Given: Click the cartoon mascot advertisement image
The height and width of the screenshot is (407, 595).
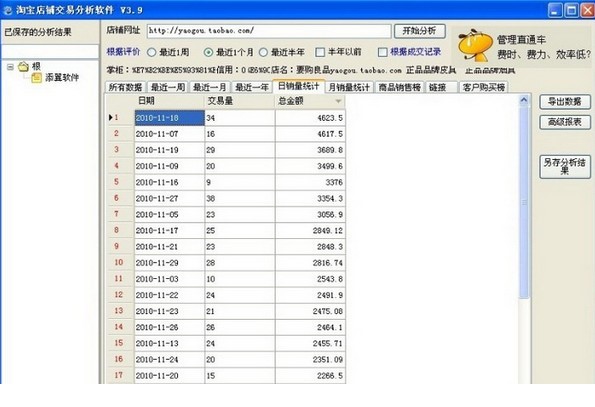Looking at the screenshot, I should click(x=474, y=46).
